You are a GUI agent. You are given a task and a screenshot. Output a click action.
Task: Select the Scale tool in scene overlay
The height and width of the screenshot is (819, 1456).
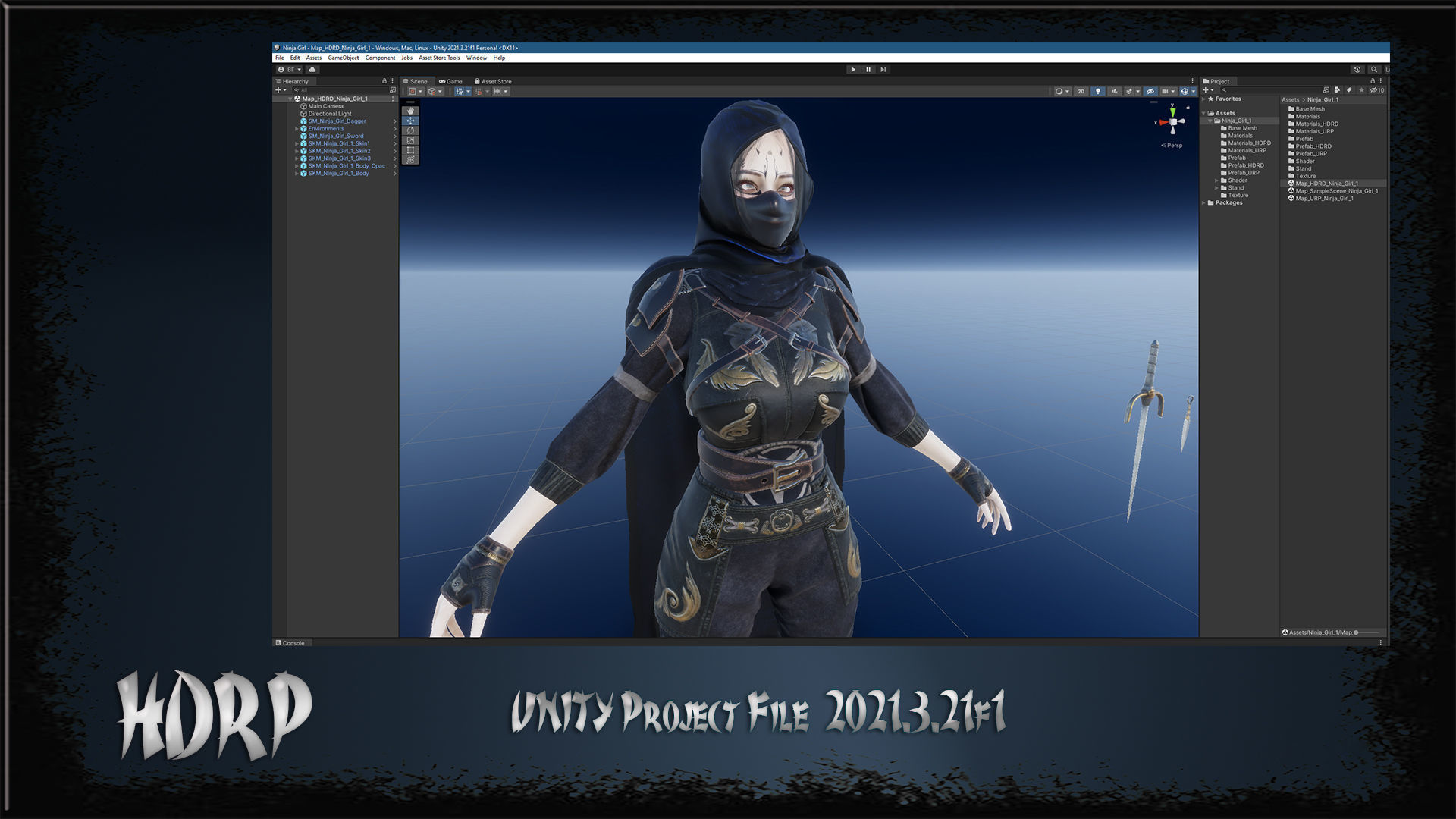[410, 140]
